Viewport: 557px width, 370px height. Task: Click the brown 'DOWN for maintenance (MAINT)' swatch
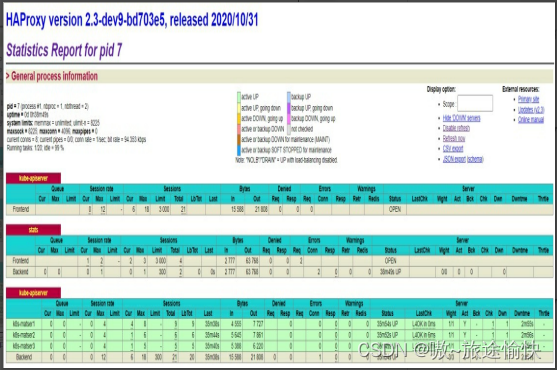click(239, 139)
